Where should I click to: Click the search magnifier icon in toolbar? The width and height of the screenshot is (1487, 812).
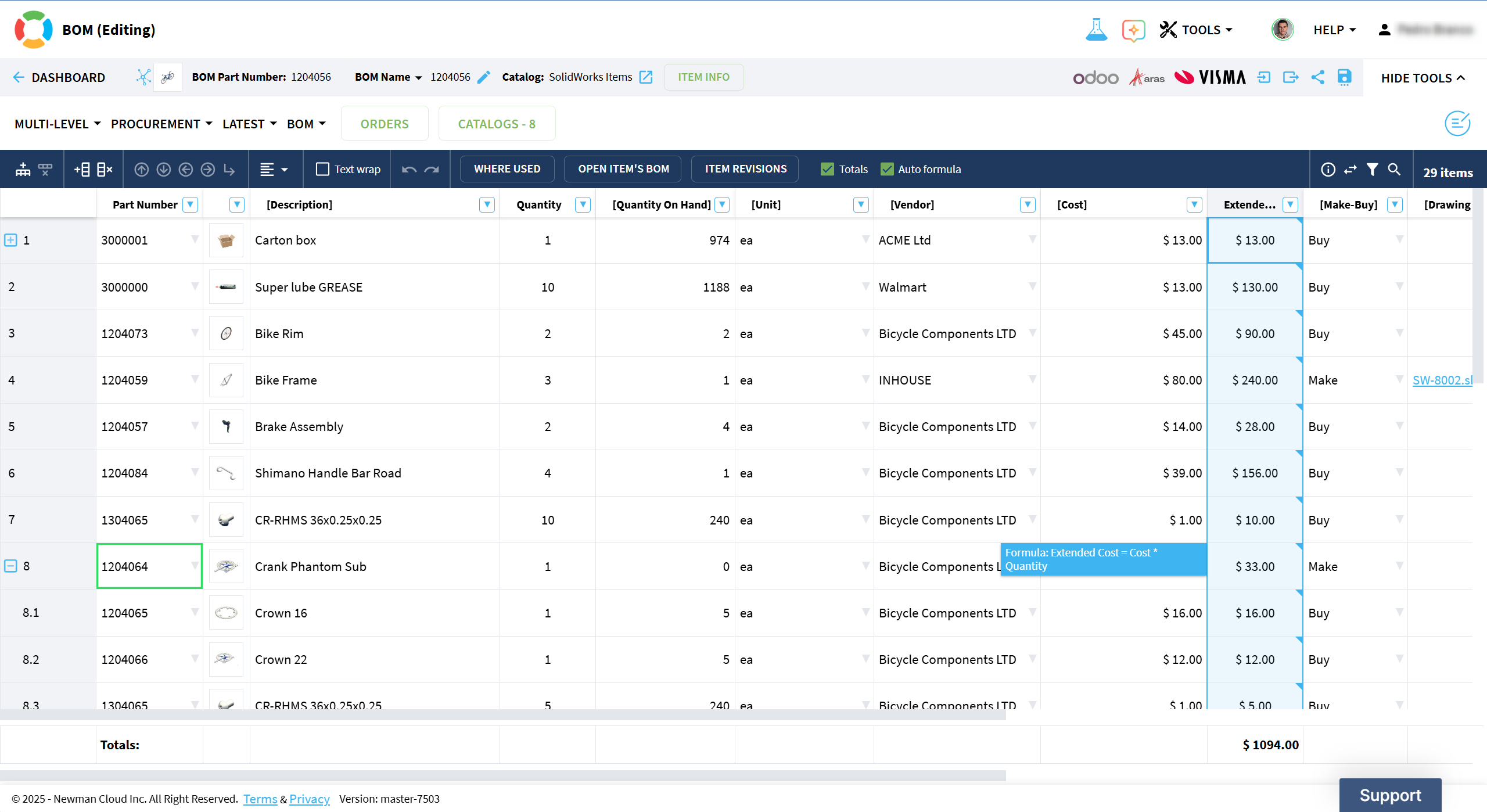point(1394,169)
